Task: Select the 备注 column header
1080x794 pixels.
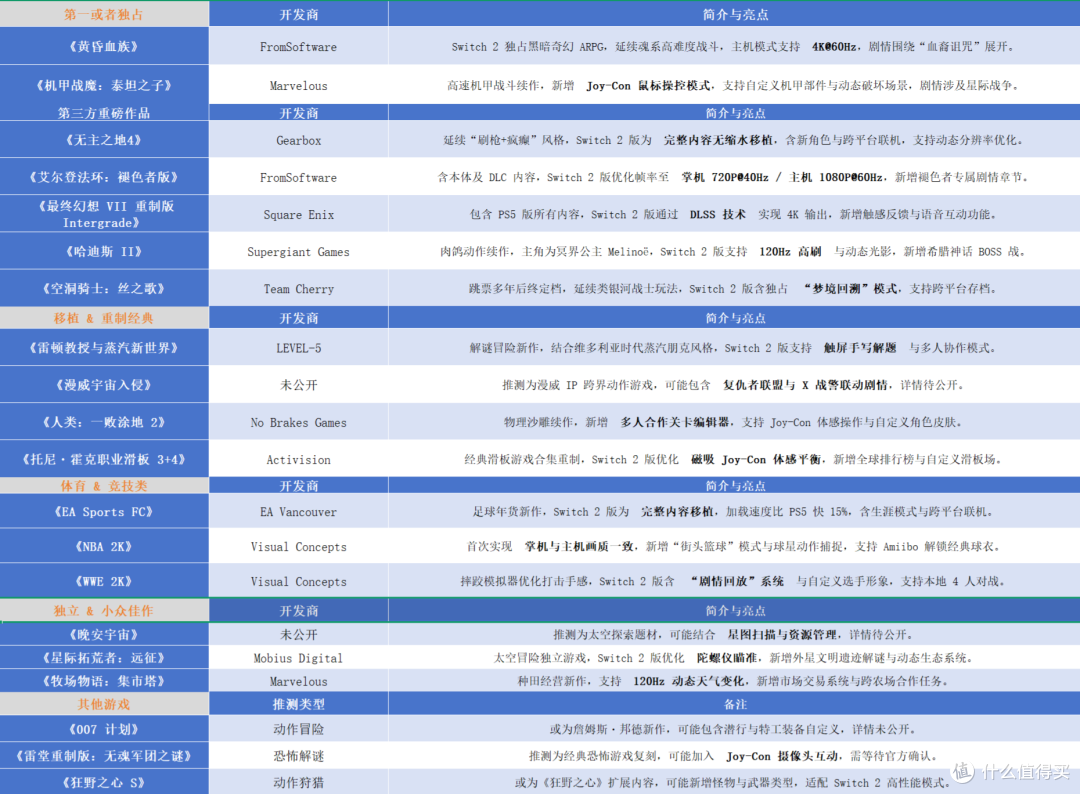Action: [734, 704]
